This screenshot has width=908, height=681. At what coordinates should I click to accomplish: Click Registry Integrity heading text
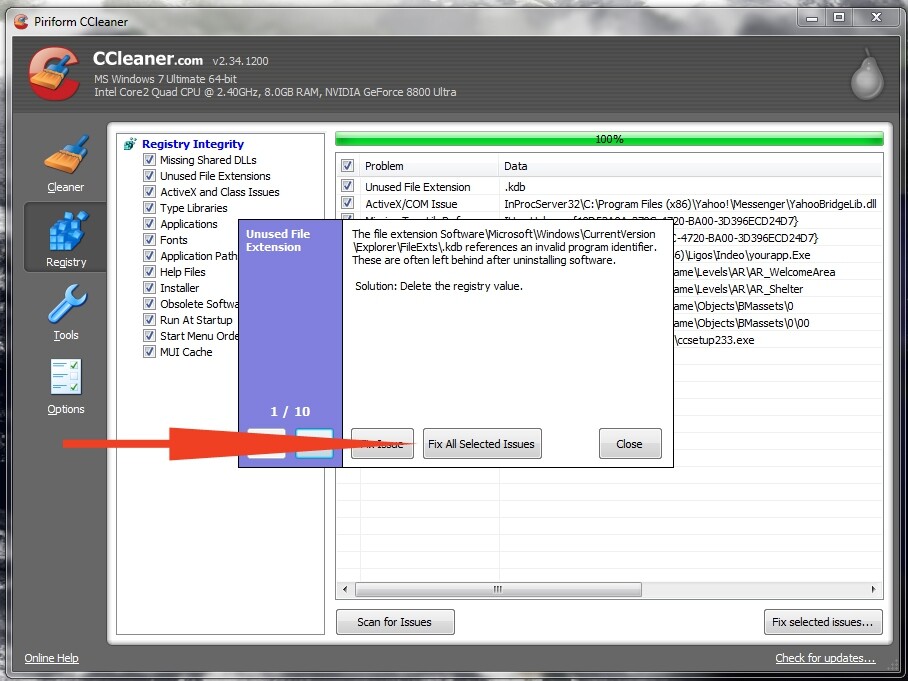coord(193,144)
